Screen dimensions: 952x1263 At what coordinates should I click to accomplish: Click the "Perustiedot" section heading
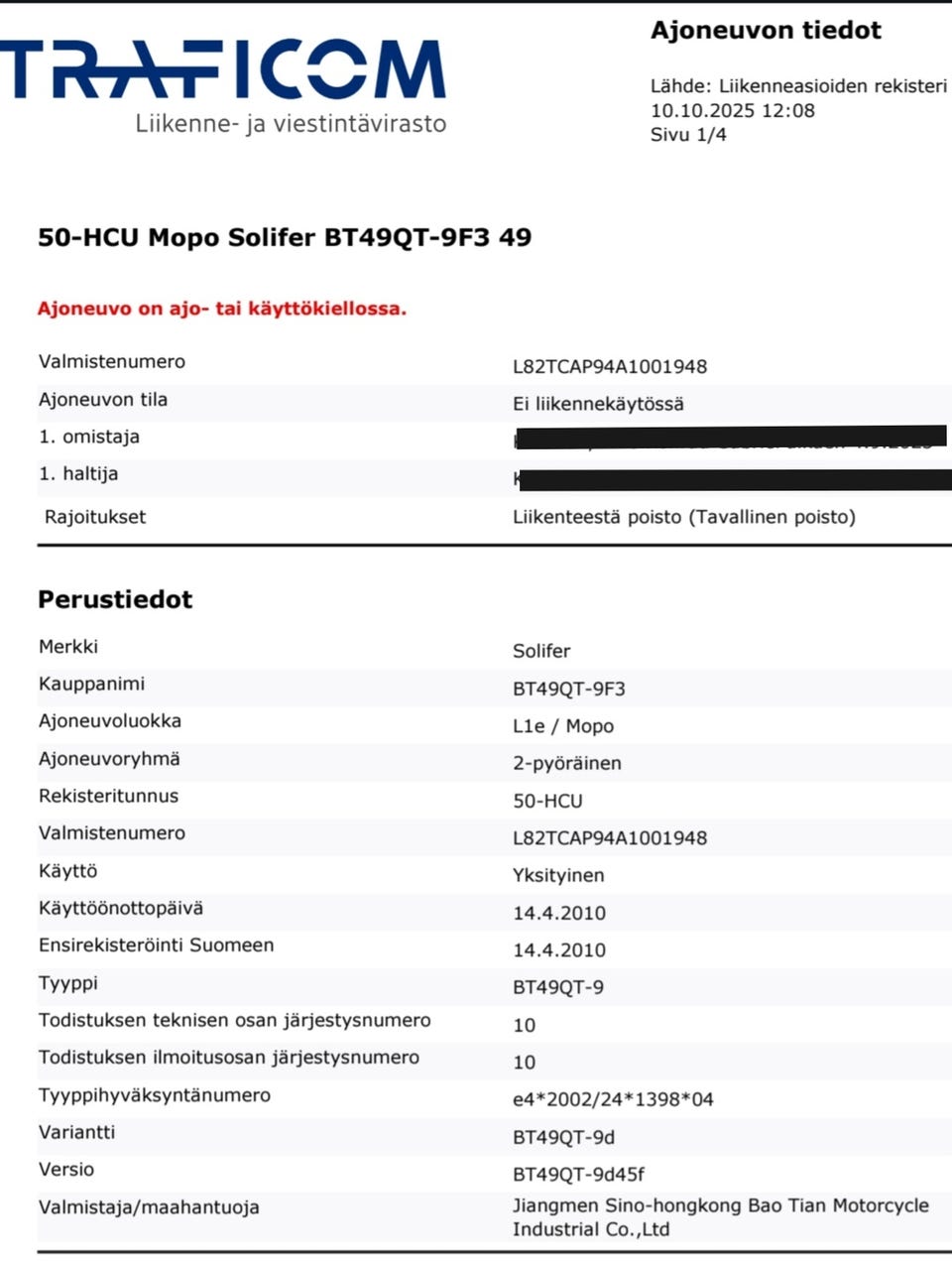pyautogui.click(x=115, y=599)
